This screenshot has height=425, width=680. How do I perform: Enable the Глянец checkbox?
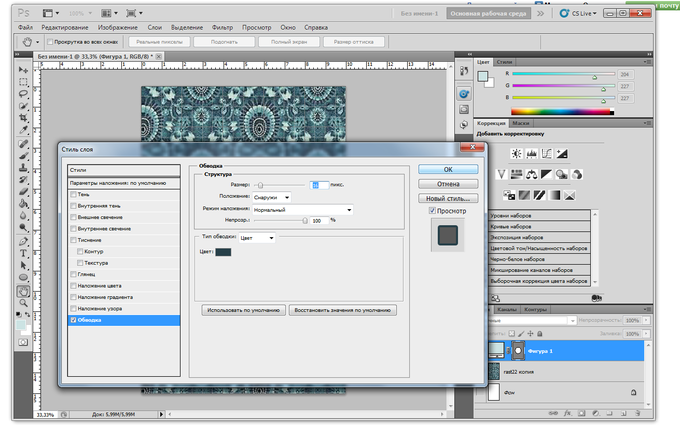tap(73, 274)
